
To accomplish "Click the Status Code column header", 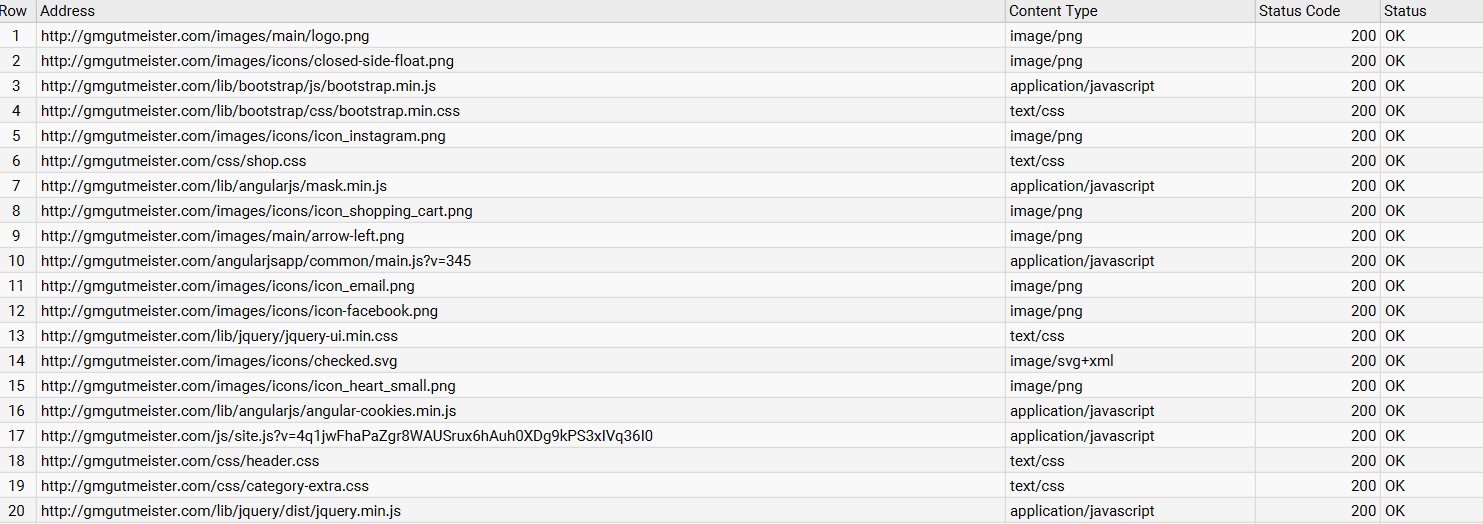I will tap(1313, 11).
